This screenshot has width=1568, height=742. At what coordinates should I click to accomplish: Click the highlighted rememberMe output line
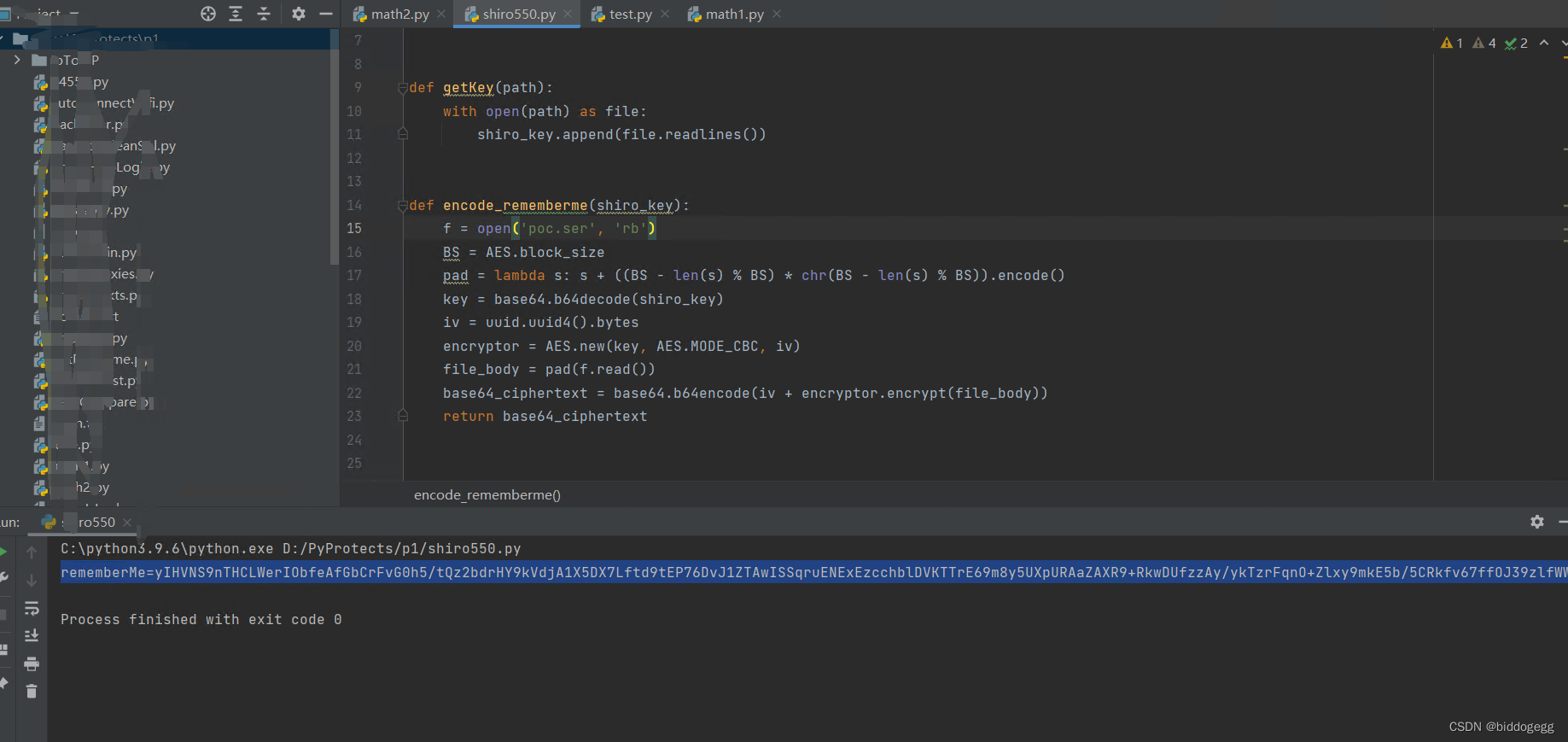[x=814, y=572]
